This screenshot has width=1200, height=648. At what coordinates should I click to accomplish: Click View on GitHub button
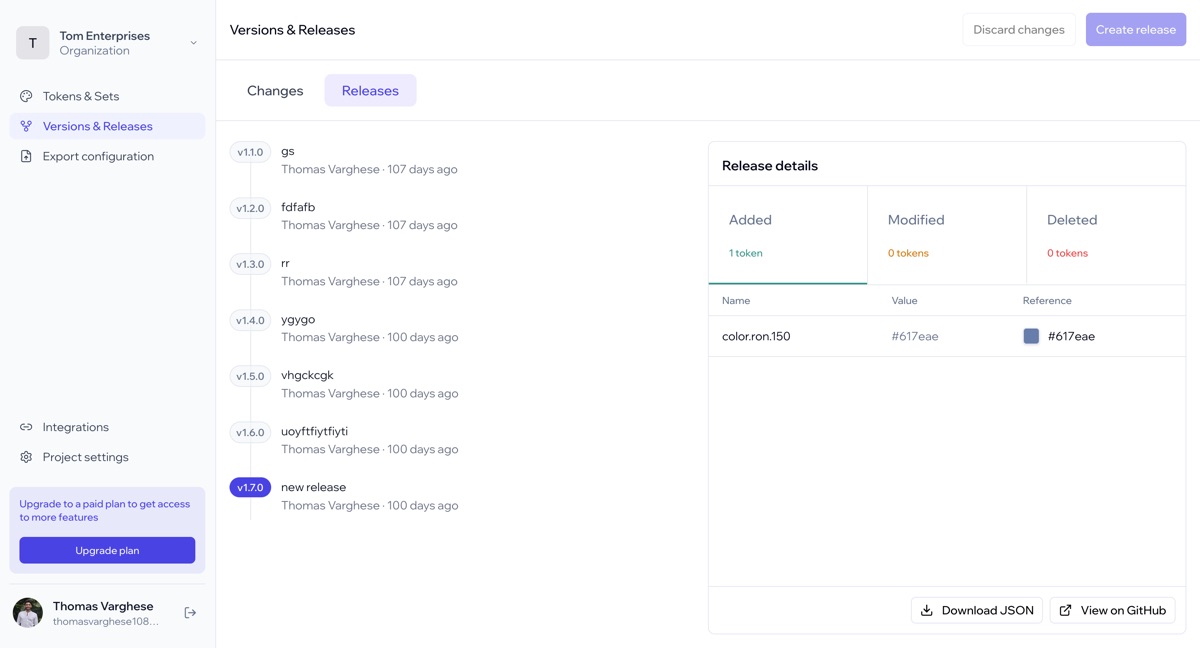[1112, 610]
